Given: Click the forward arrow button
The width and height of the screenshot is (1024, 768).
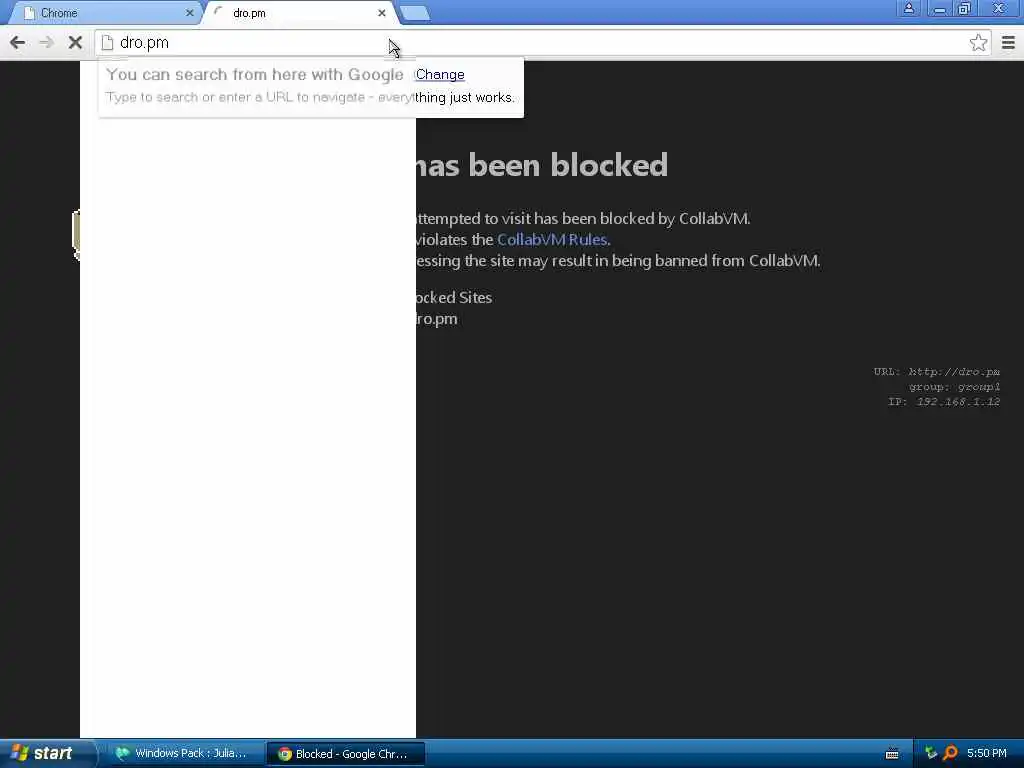Looking at the screenshot, I should click(x=46, y=43).
